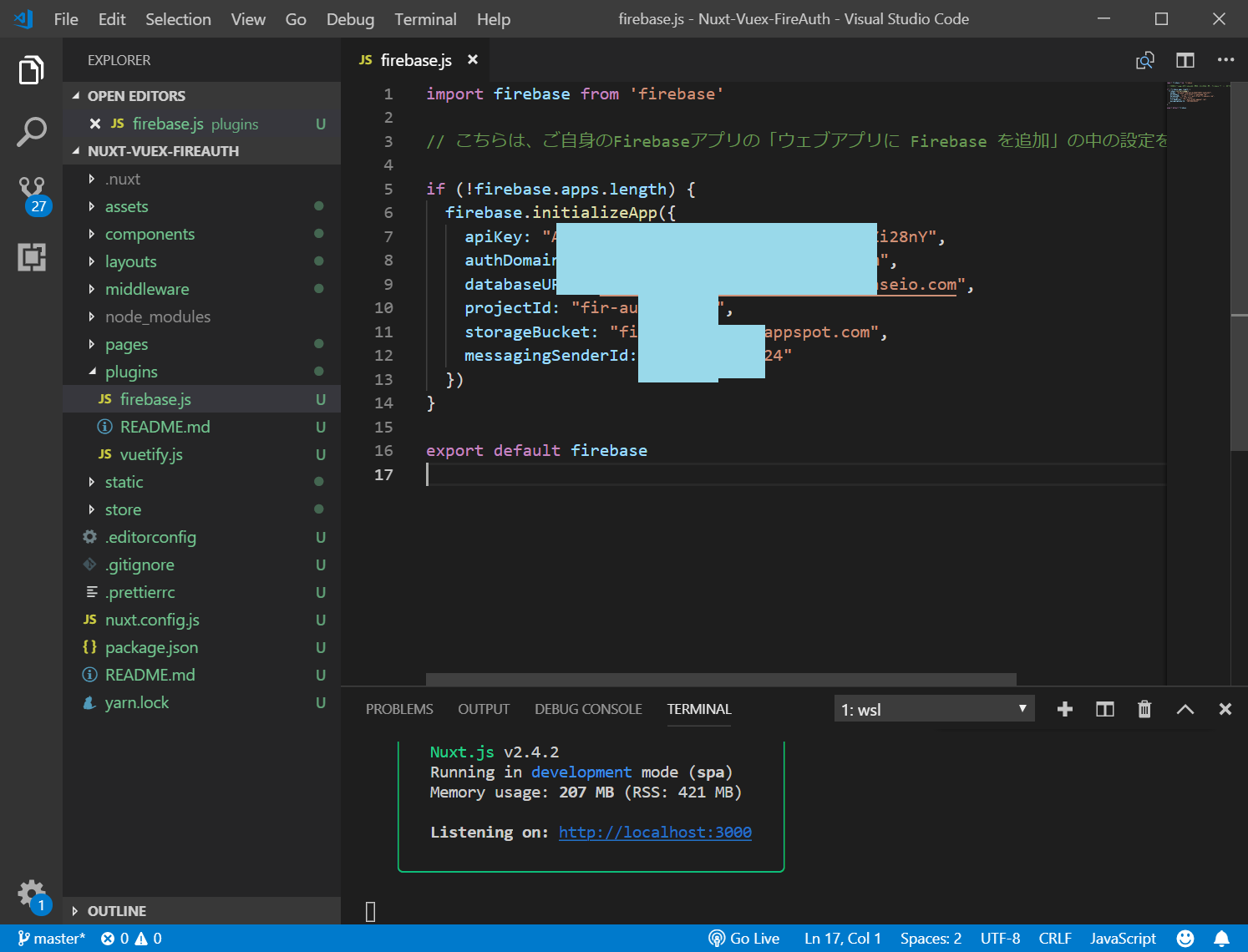Open vuetify.js file
The width and height of the screenshot is (1248, 952).
[201, 454]
